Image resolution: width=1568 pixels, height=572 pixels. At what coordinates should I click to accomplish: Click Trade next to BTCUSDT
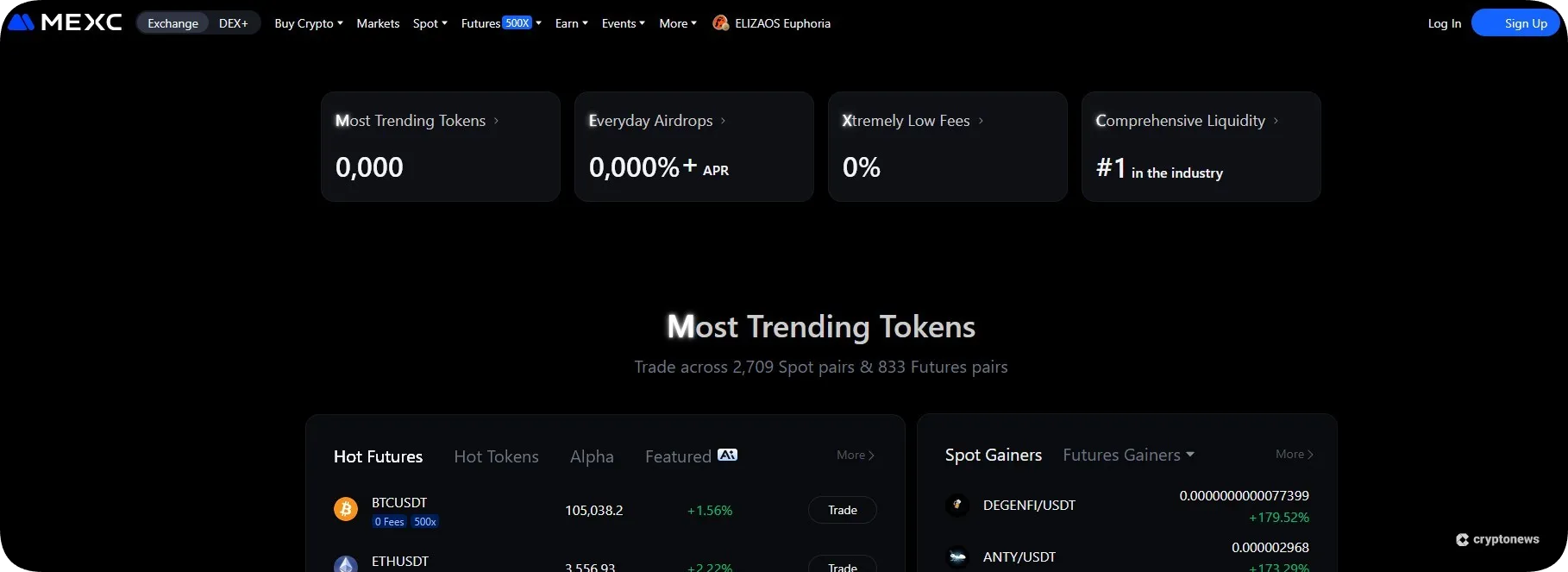coord(841,510)
